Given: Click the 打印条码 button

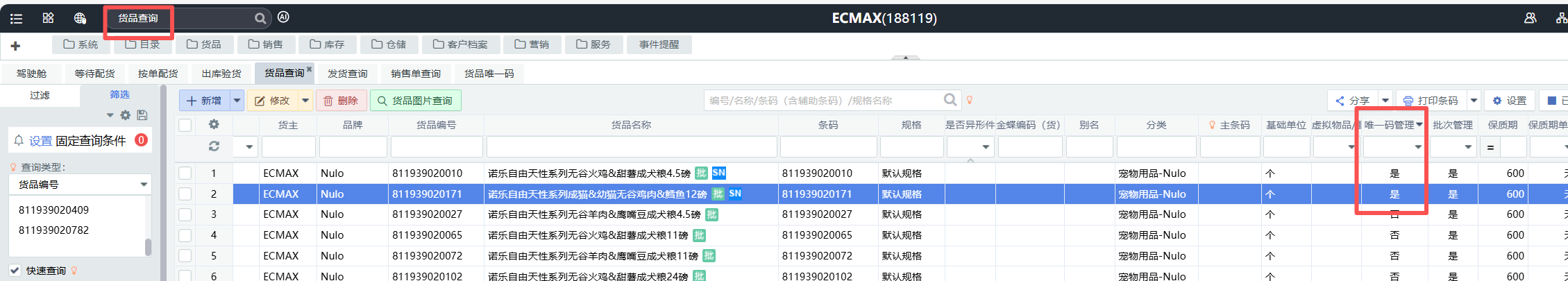Looking at the screenshot, I should click(x=1431, y=101).
